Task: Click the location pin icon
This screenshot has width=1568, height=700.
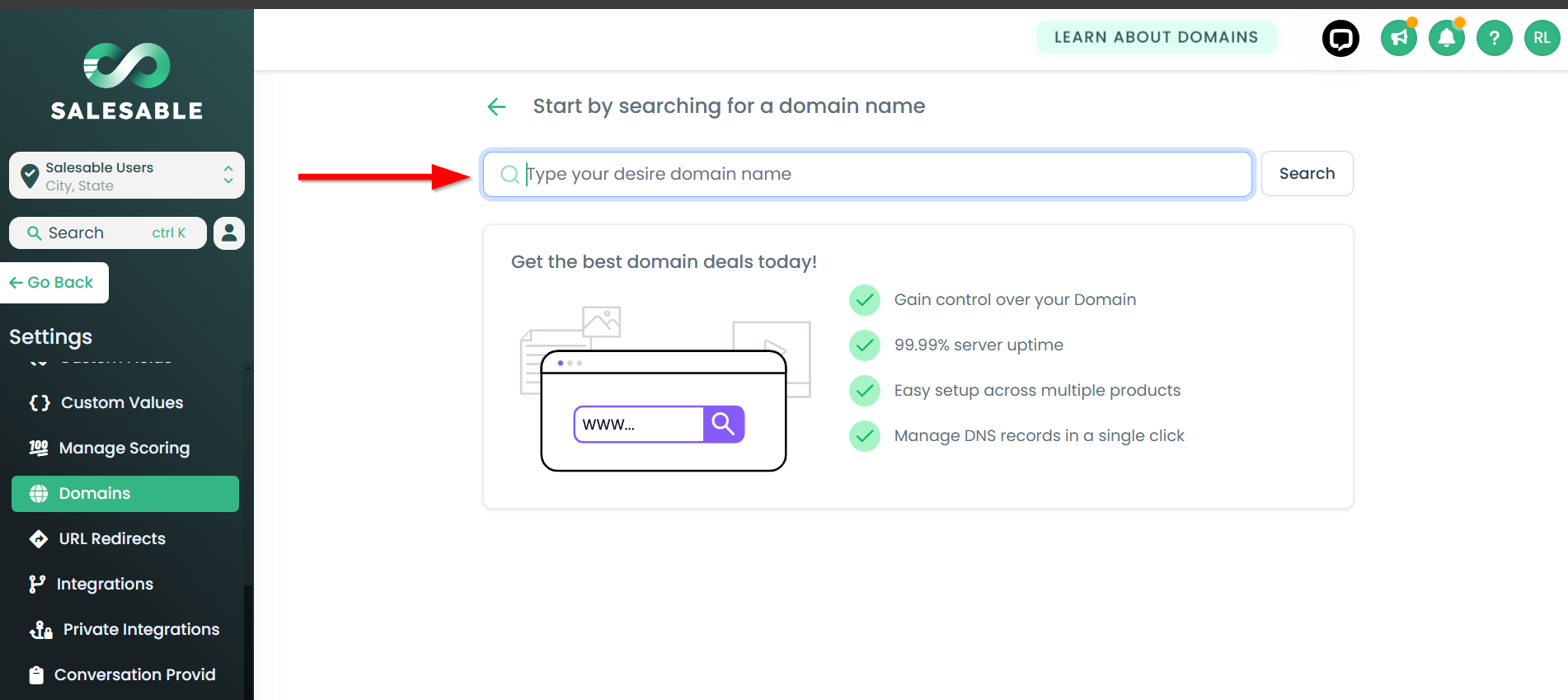Action: [30, 175]
